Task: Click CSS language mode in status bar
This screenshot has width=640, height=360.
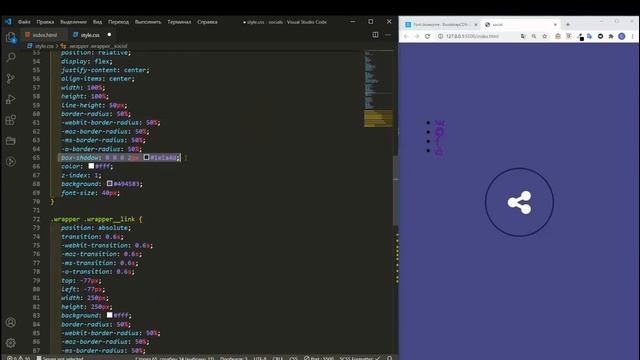Action: pos(293,358)
